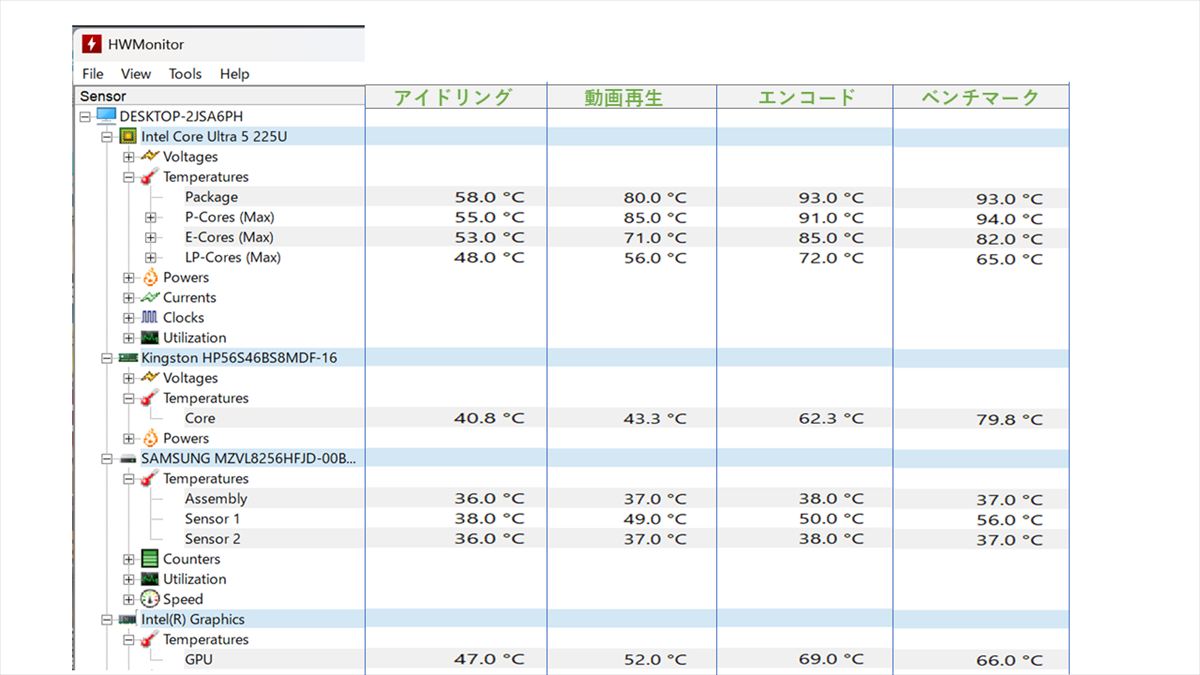Click the Intel Core Ultra 5 CPU chip icon
1200x675 pixels.
[128, 136]
